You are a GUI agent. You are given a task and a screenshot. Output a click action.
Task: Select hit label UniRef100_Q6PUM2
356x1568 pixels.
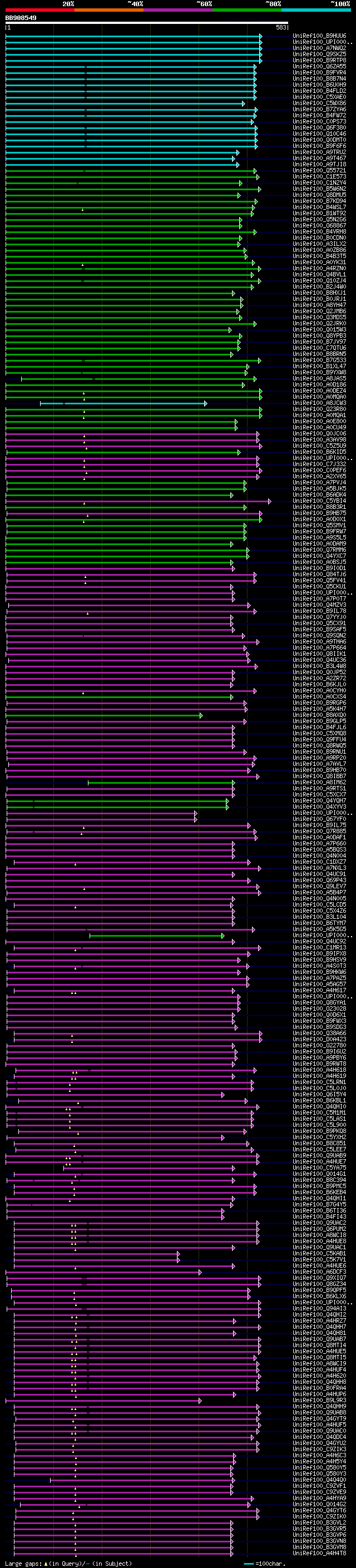click(319, 1229)
